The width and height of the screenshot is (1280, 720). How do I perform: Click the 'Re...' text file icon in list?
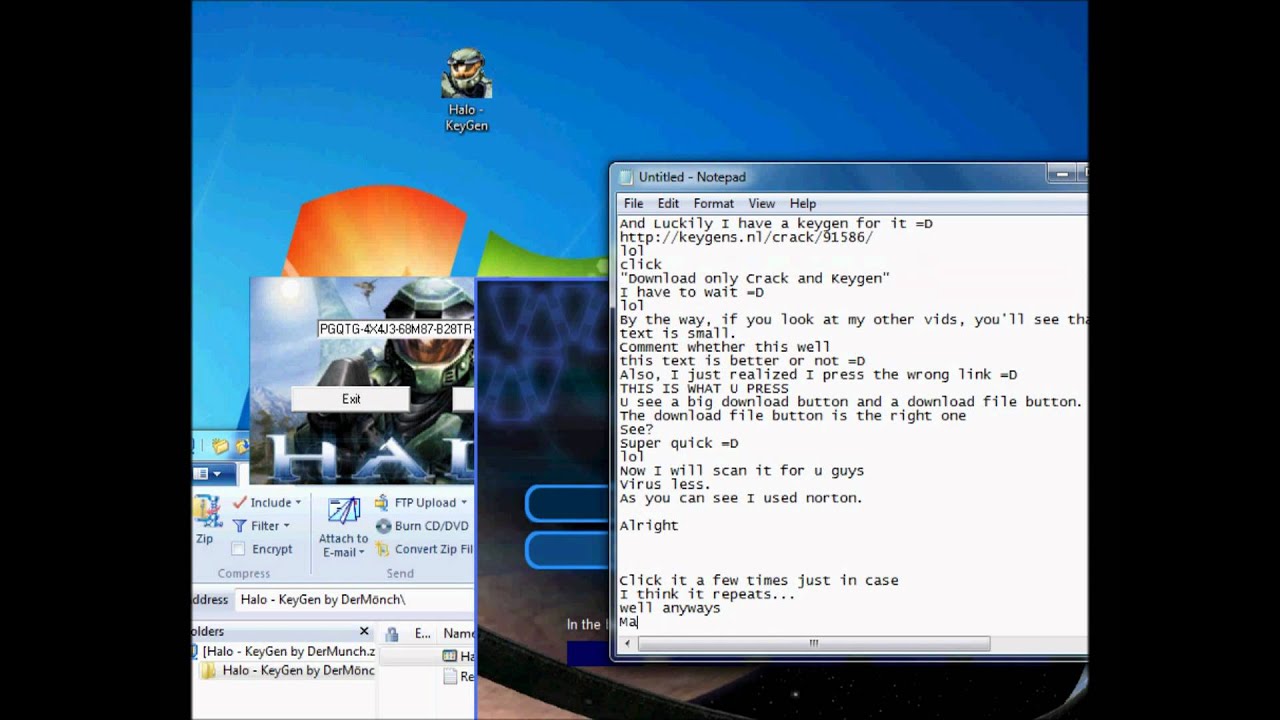coord(450,677)
